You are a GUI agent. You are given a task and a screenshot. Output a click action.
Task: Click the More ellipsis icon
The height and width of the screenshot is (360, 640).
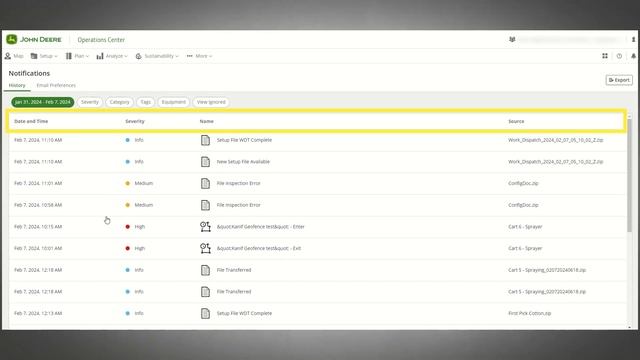189,56
